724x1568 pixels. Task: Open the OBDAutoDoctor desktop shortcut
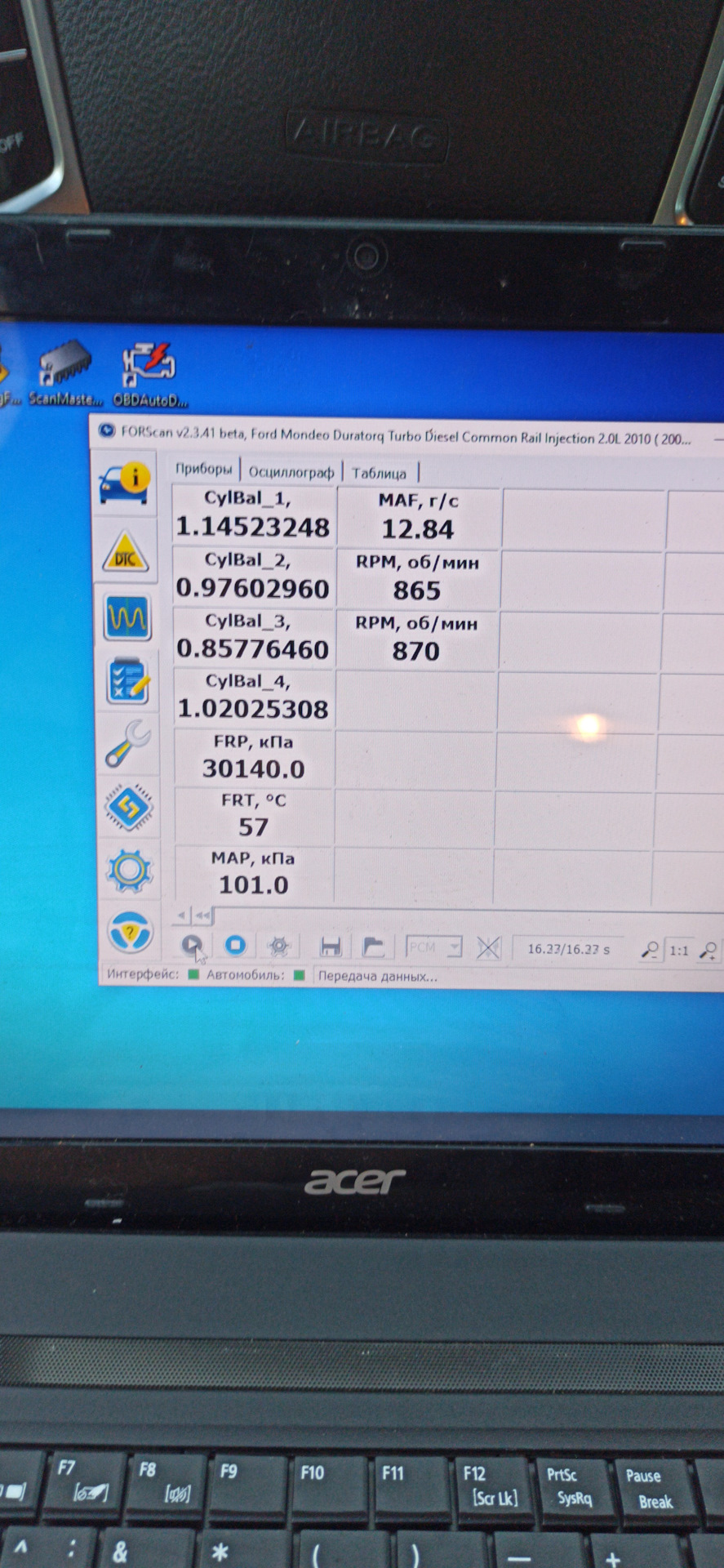click(x=149, y=375)
